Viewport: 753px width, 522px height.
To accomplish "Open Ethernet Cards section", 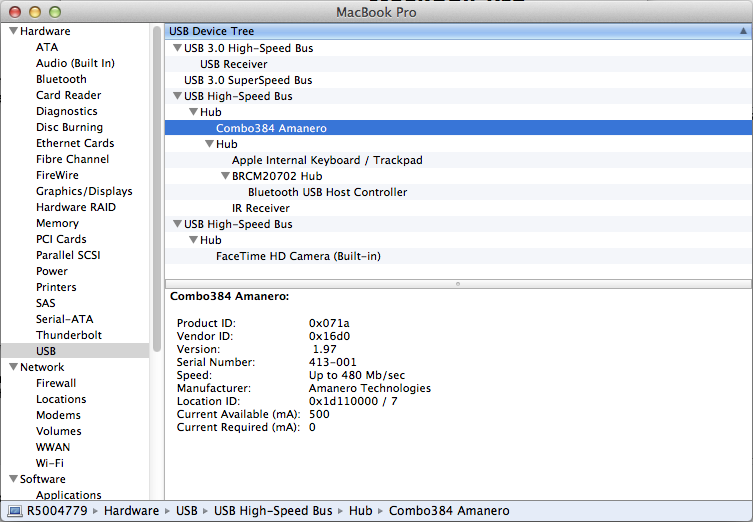I will pyautogui.click(x=75, y=143).
